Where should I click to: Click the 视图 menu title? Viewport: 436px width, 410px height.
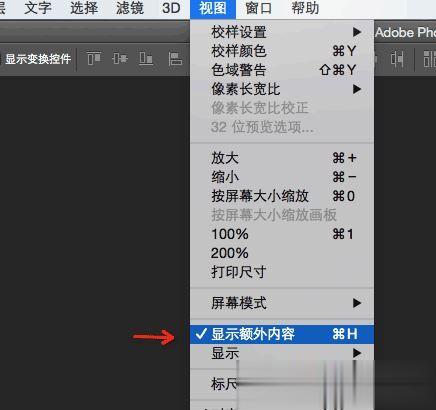pos(213,9)
